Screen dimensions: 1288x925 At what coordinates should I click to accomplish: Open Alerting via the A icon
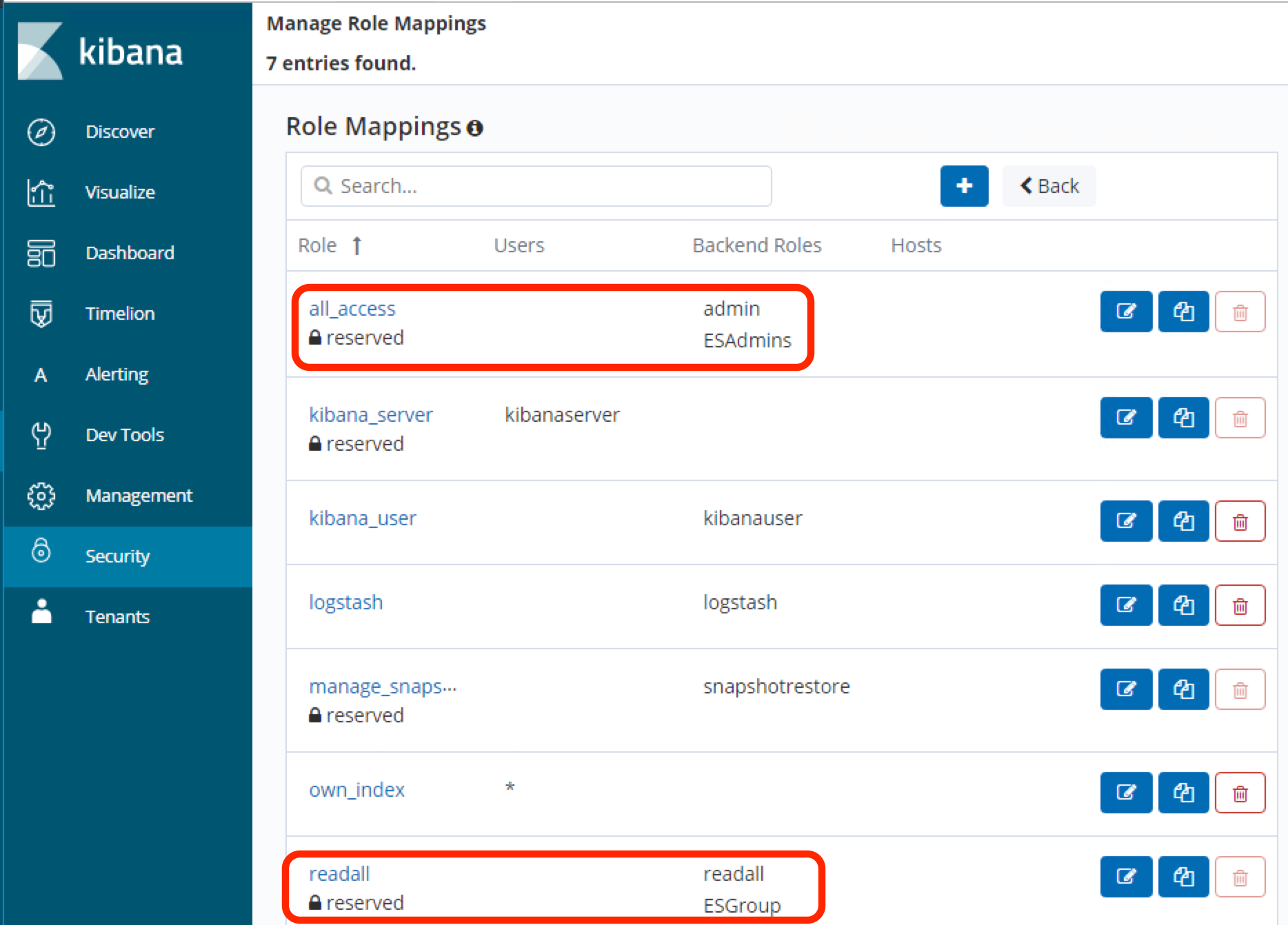pyautogui.click(x=41, y=374)
